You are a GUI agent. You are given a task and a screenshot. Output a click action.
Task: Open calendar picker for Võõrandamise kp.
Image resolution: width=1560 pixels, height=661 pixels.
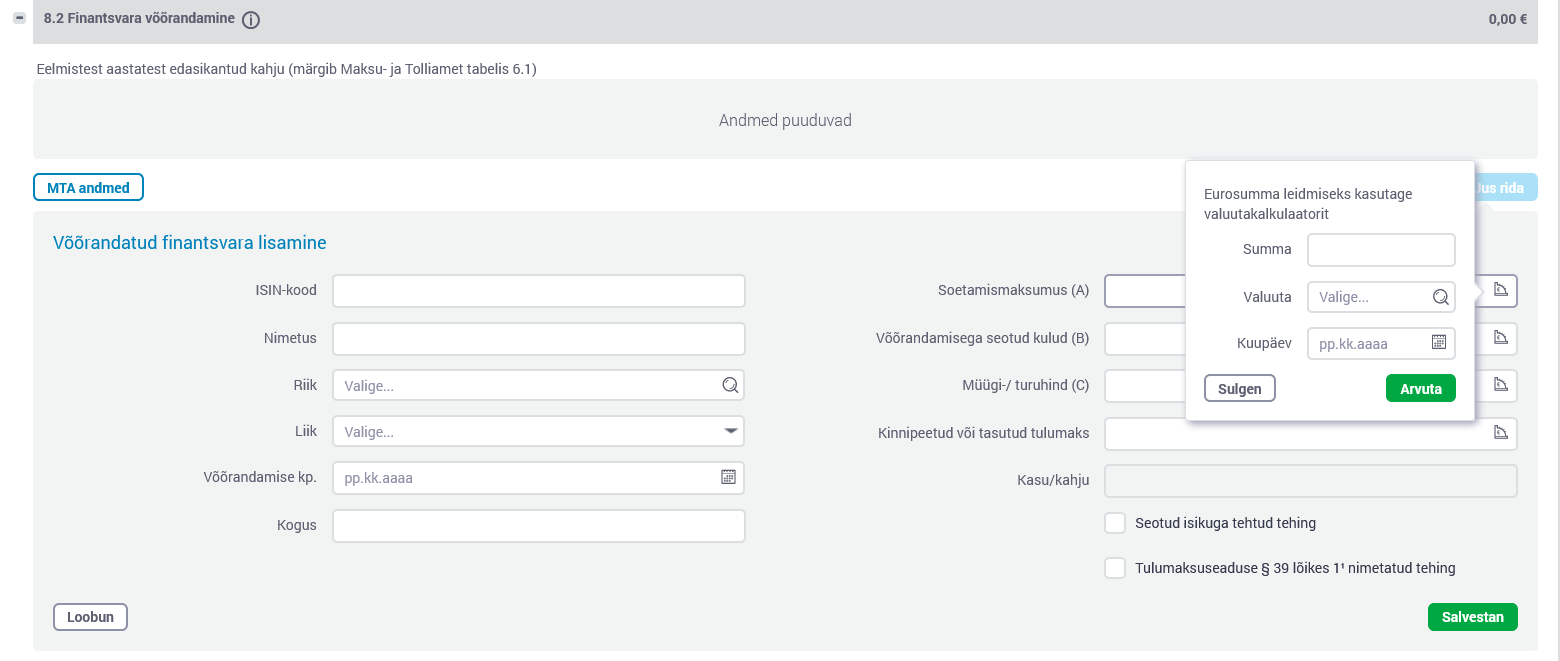coord(728,478)
